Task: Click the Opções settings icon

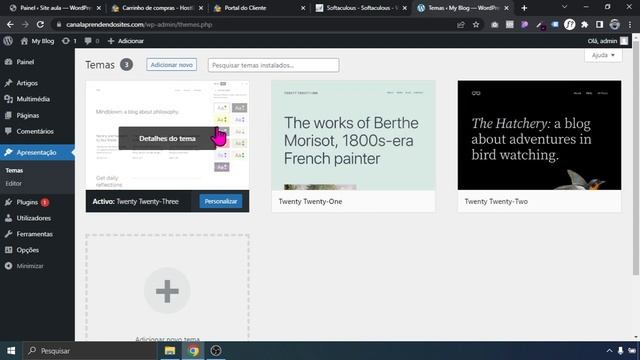Action: click(x=9, y=250)
